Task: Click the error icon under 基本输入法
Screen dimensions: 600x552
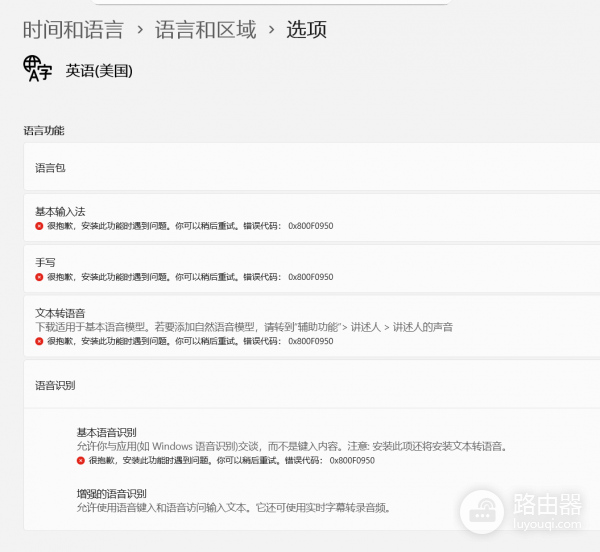Action: pos(39,226)
